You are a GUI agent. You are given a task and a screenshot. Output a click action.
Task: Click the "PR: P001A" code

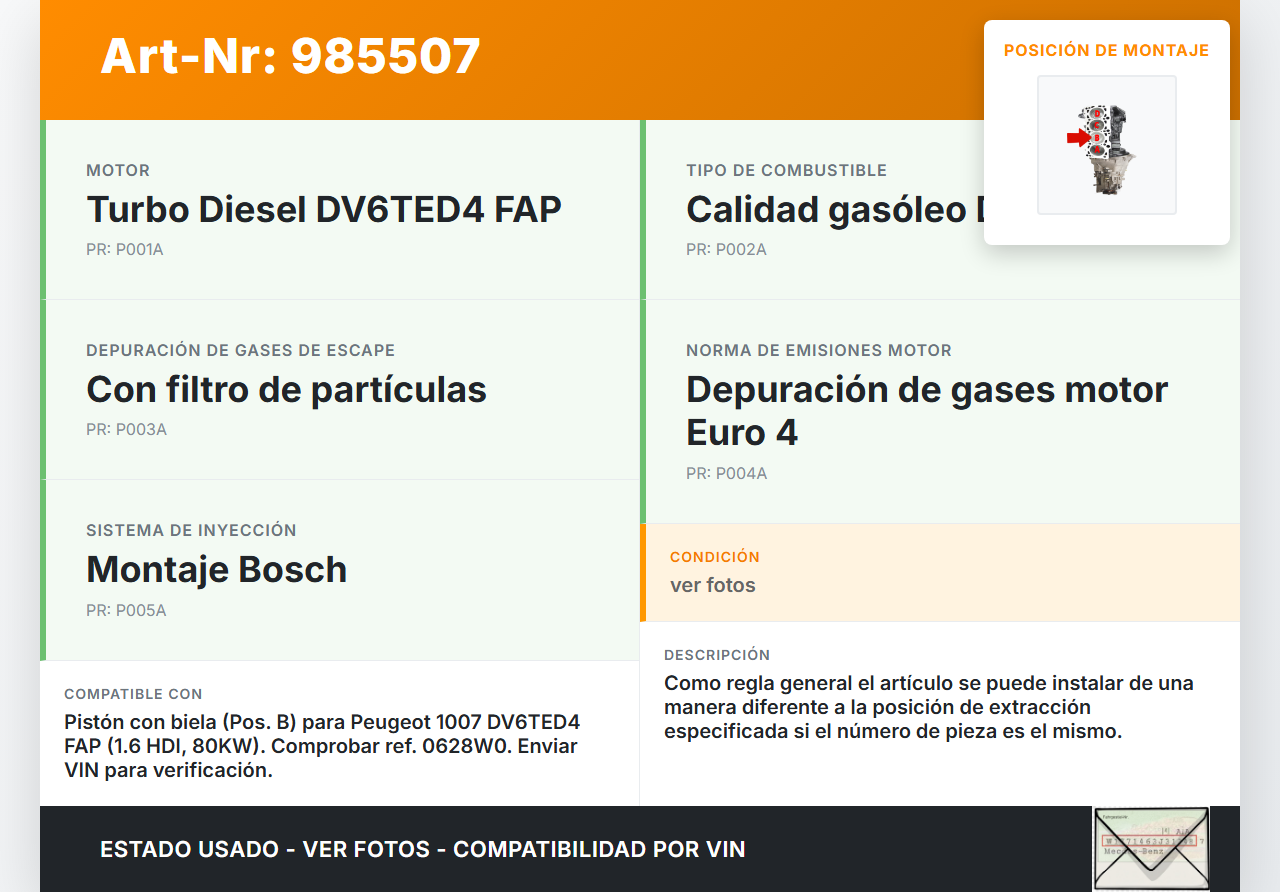125,250
